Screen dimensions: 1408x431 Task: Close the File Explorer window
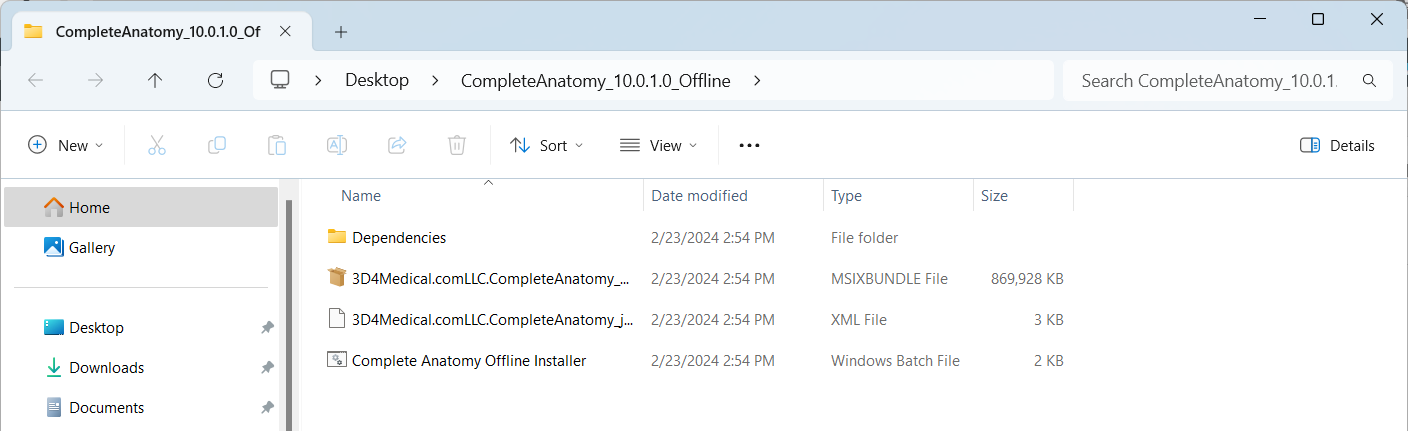(x=1377, y=19)
